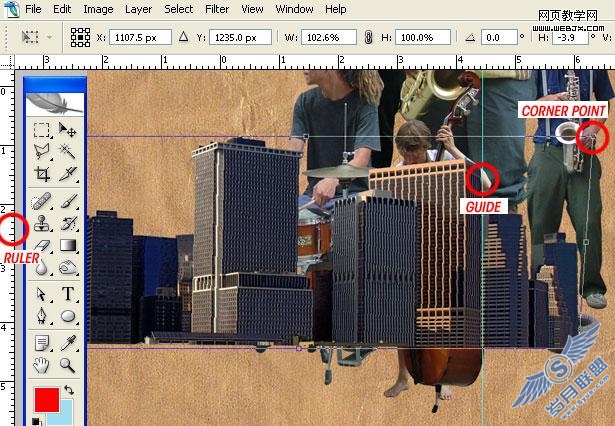This screenshot has height=426, width=615.
Task: Click the transform corner handle by the saxophone
Action: point(592,137)
